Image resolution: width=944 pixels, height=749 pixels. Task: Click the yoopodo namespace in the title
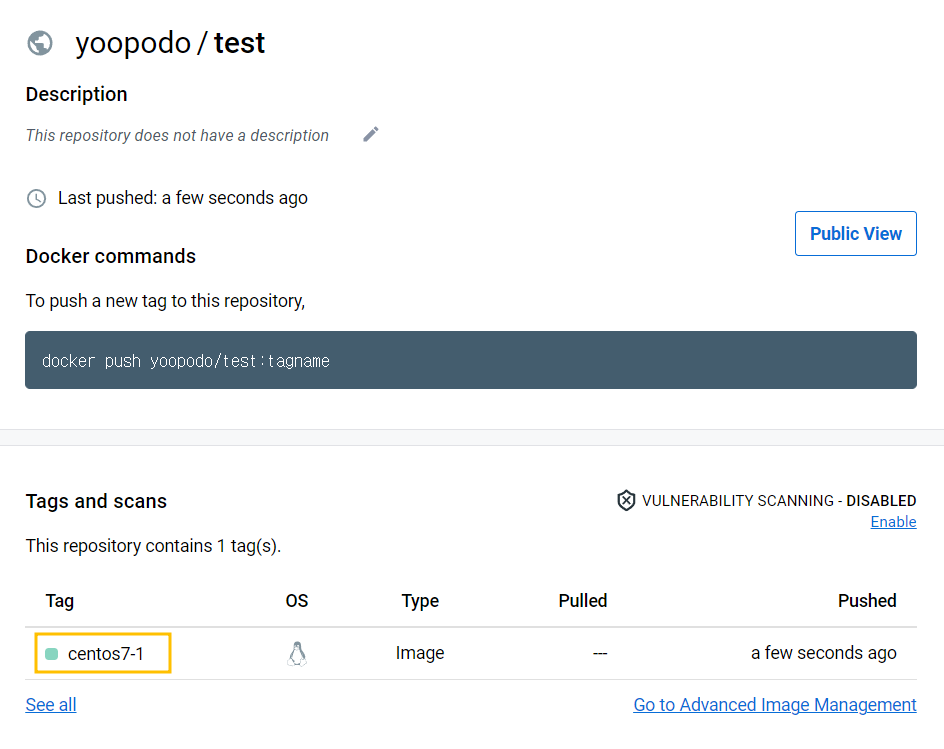coord(133,43)
